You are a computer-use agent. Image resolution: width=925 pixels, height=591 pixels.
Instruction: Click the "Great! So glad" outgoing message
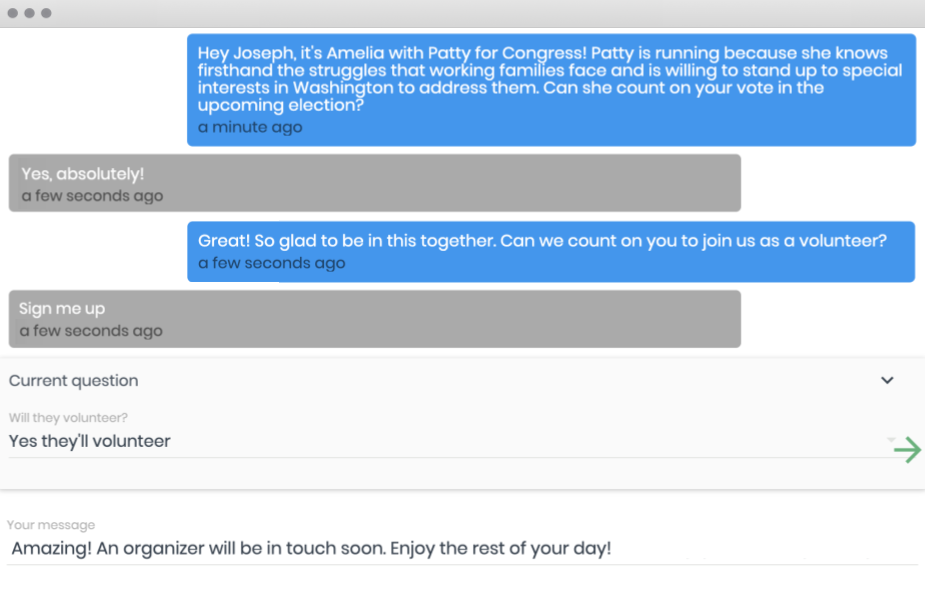(551, 251)
